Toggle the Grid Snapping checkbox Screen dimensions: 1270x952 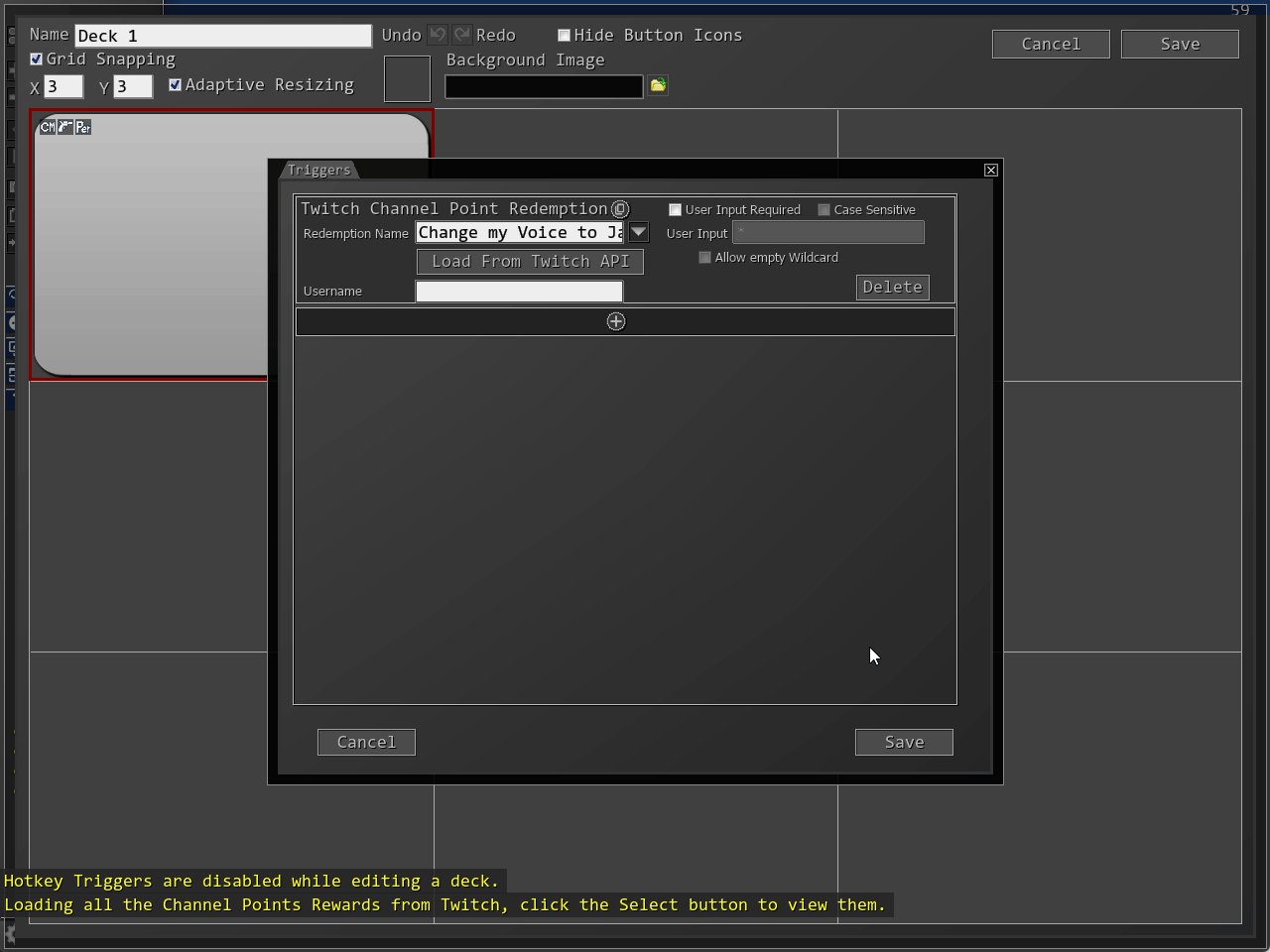point(37,59)
